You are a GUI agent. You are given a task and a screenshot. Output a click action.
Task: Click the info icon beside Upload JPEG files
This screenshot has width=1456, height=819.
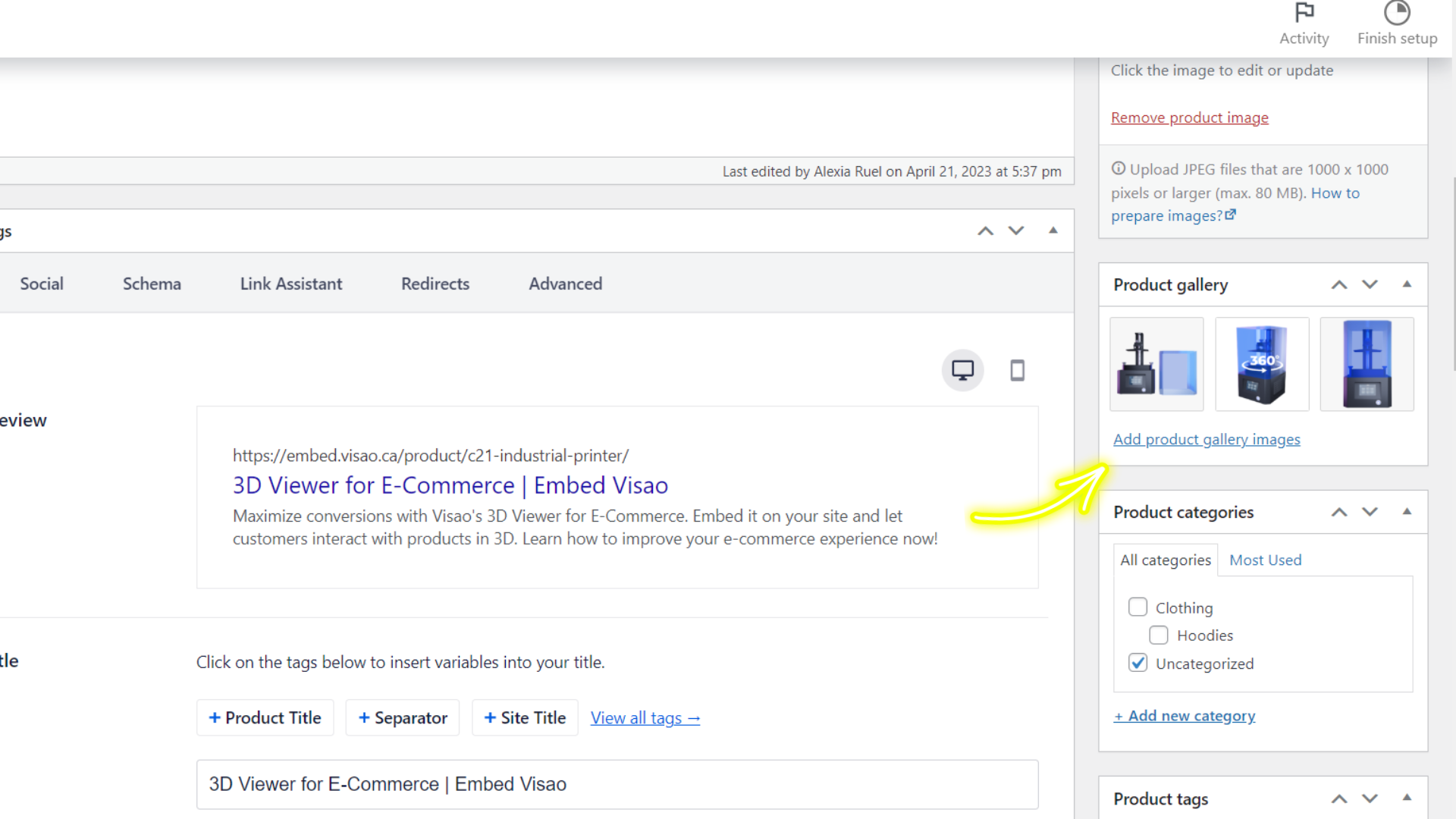(x=1118, y=168)
